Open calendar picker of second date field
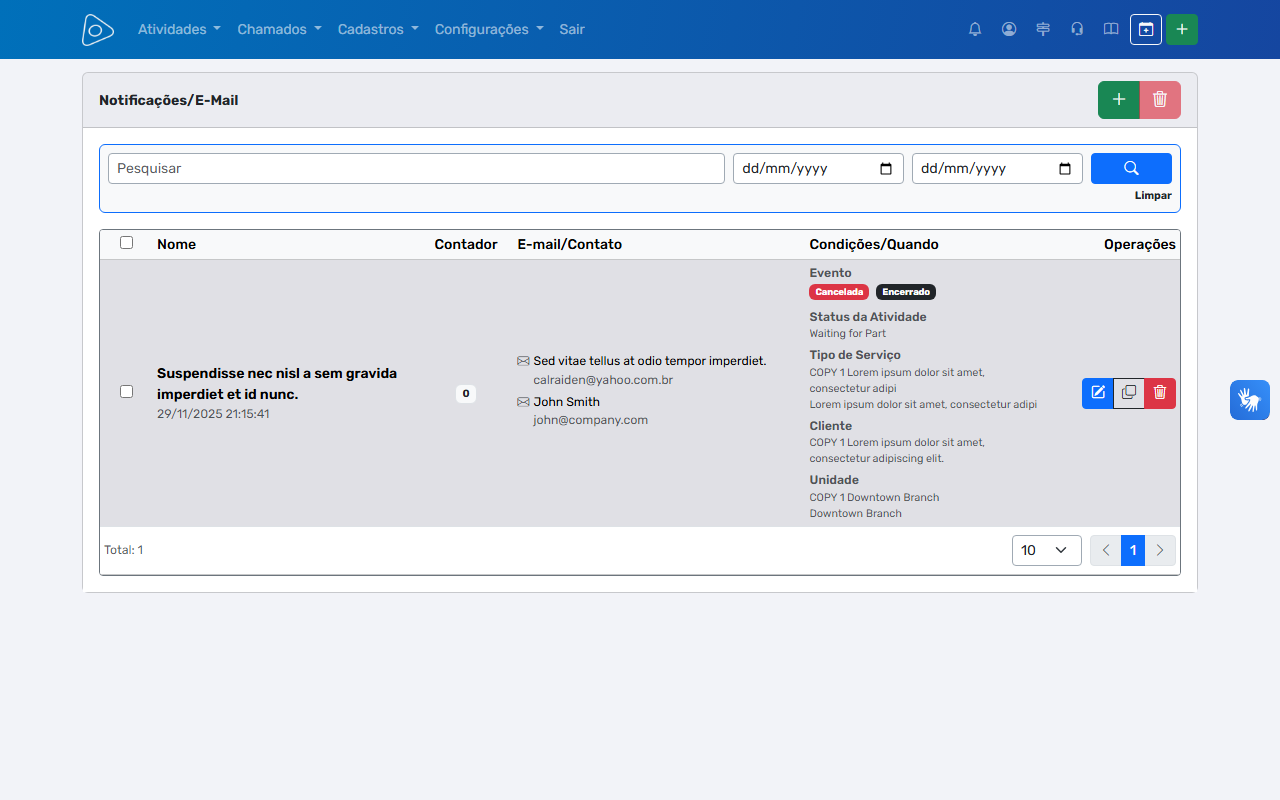 1065,169
